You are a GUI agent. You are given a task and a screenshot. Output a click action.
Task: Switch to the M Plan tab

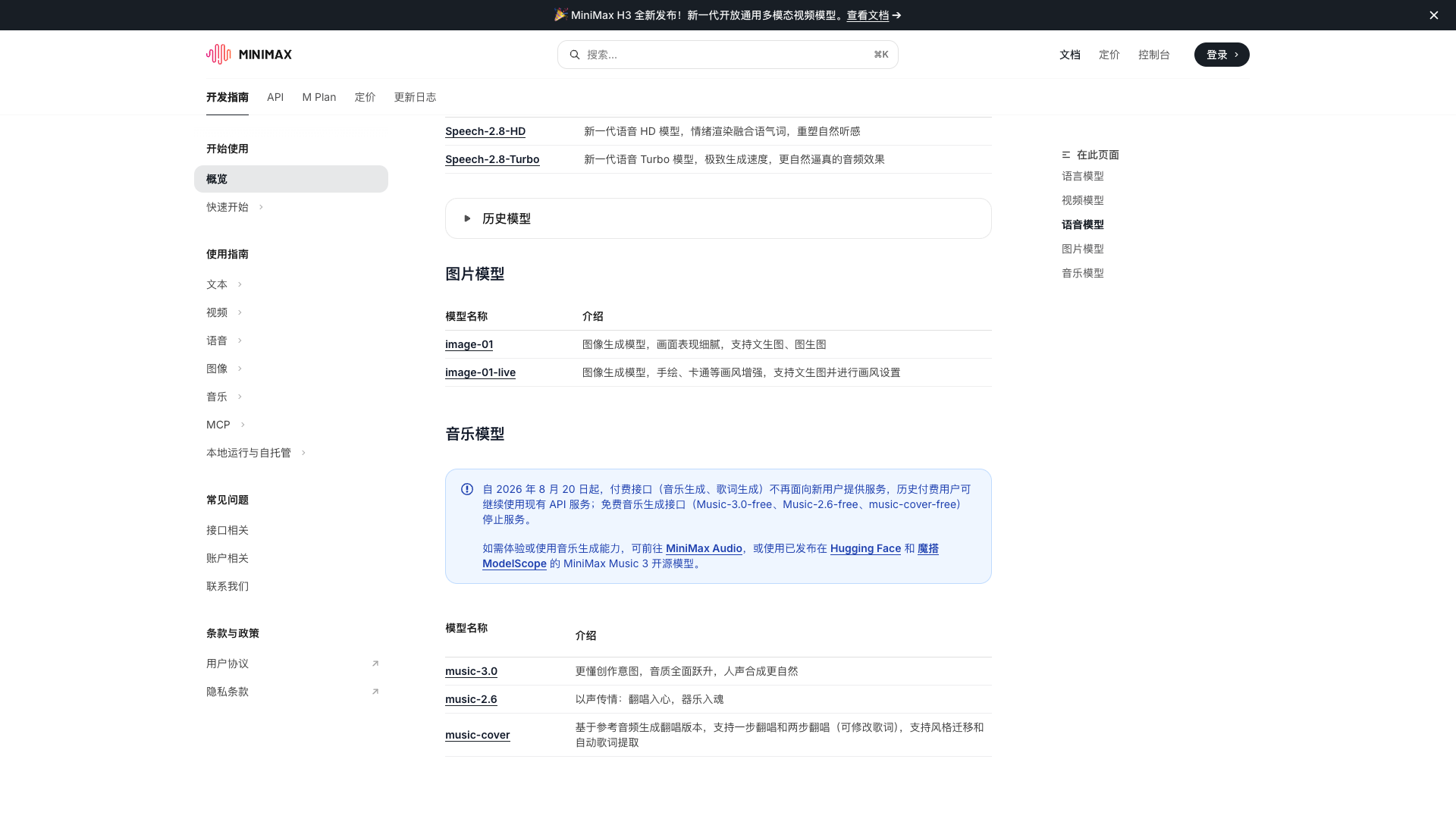319,97
